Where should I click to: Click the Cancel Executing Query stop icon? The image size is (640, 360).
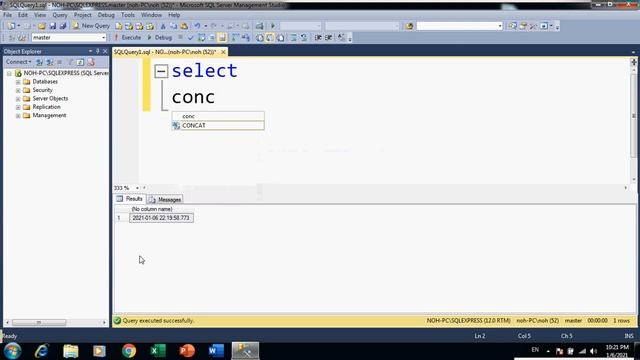click(x=180, y=38)
